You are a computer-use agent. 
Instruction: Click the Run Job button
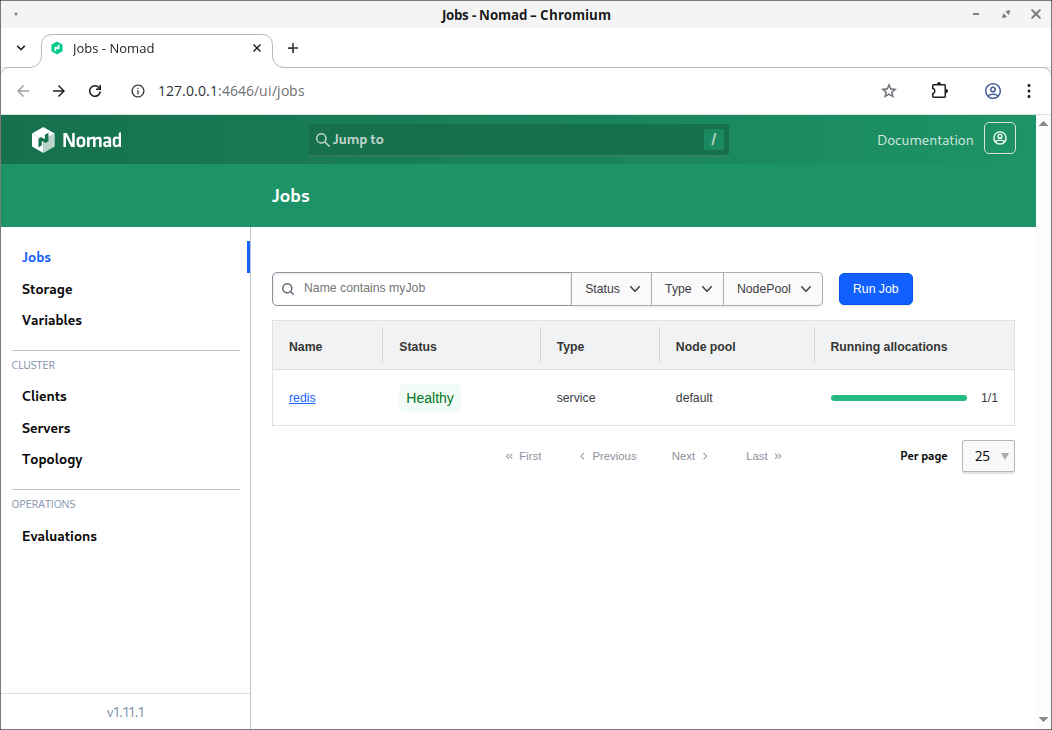[x=876, y=289]
